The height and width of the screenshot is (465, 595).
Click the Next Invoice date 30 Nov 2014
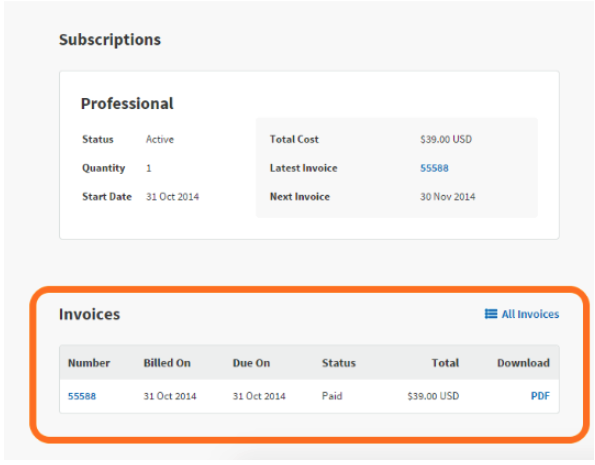tap(447, 197)
